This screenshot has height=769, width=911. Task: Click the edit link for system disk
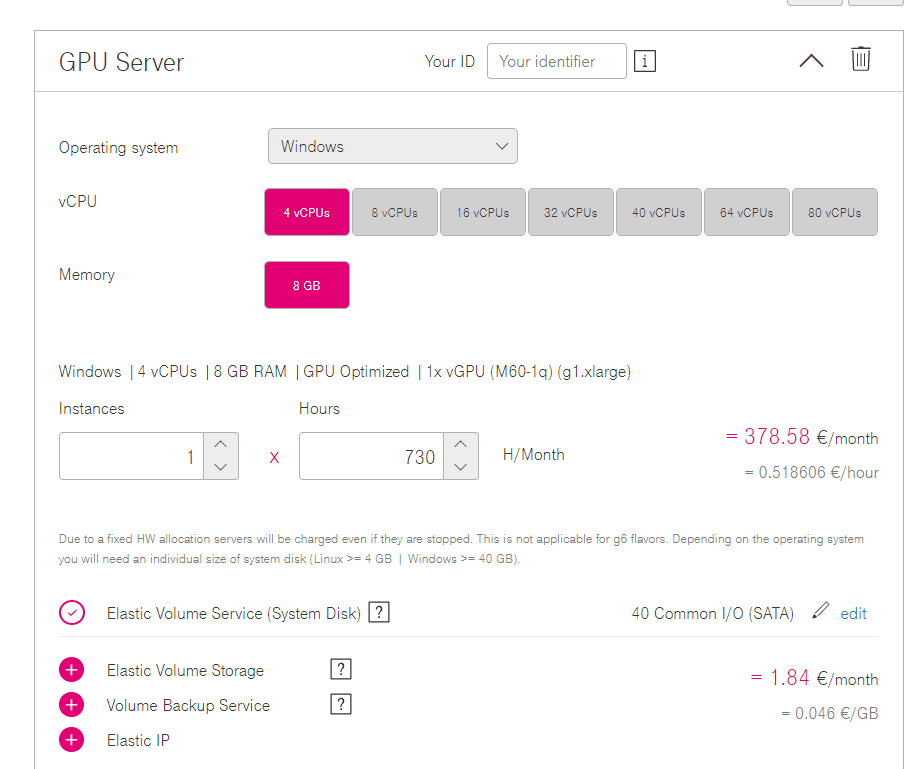coord(853,613)
